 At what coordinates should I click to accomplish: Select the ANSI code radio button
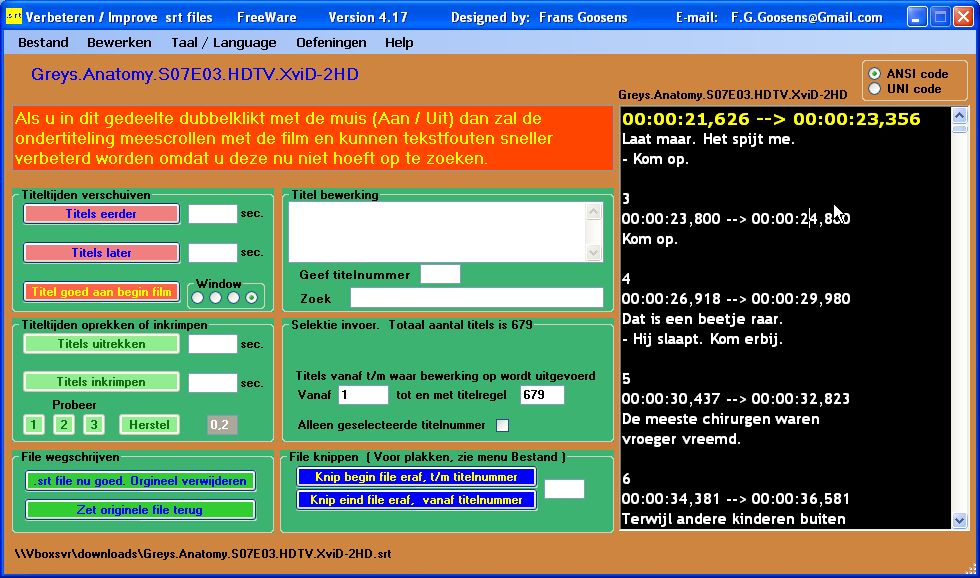[x=875, y=74]
